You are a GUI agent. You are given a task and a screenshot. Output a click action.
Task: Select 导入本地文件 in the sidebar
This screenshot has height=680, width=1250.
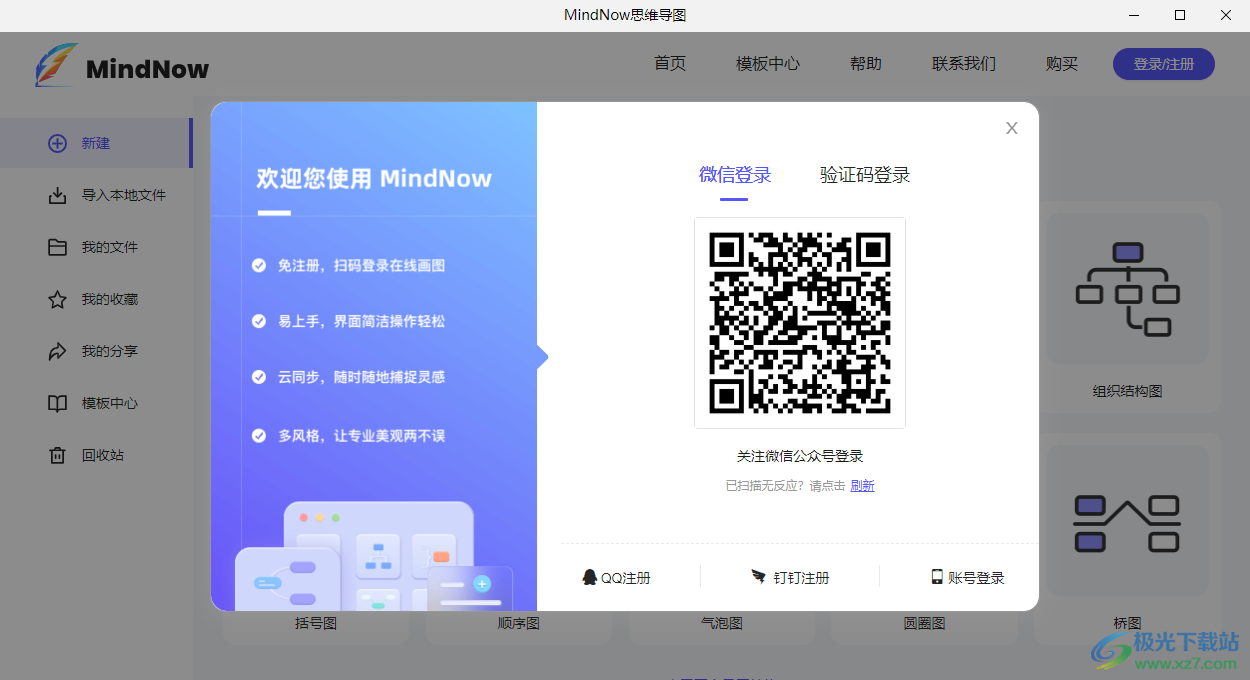point(96,195)
